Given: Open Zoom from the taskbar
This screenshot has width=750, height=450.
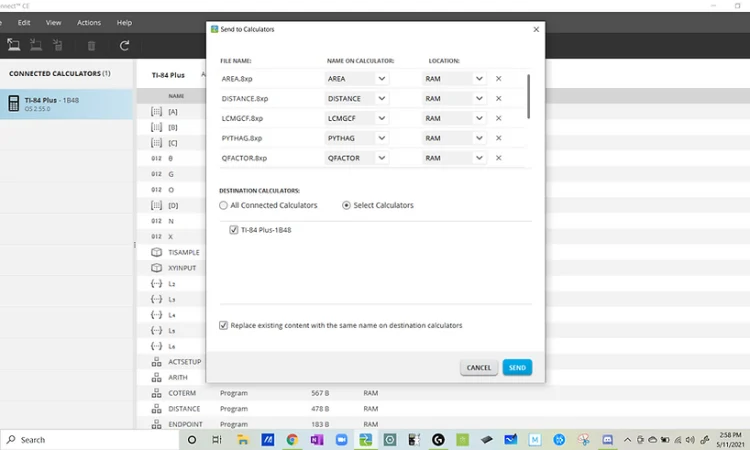Looking at the screenshot, I should [x=342, y=439].
